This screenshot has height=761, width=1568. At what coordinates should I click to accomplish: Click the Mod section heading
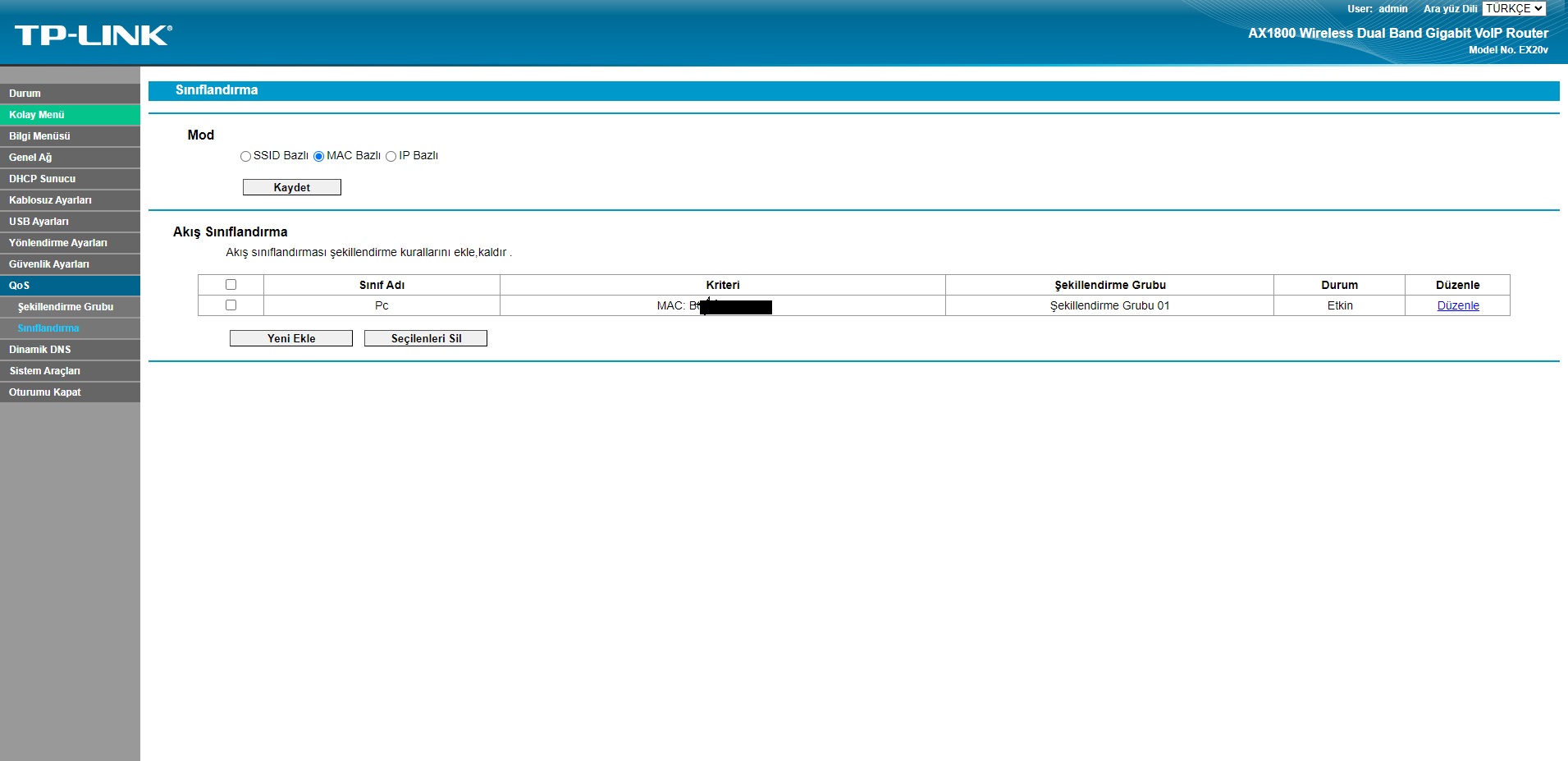pyautogui.click(x=200, y=135)
